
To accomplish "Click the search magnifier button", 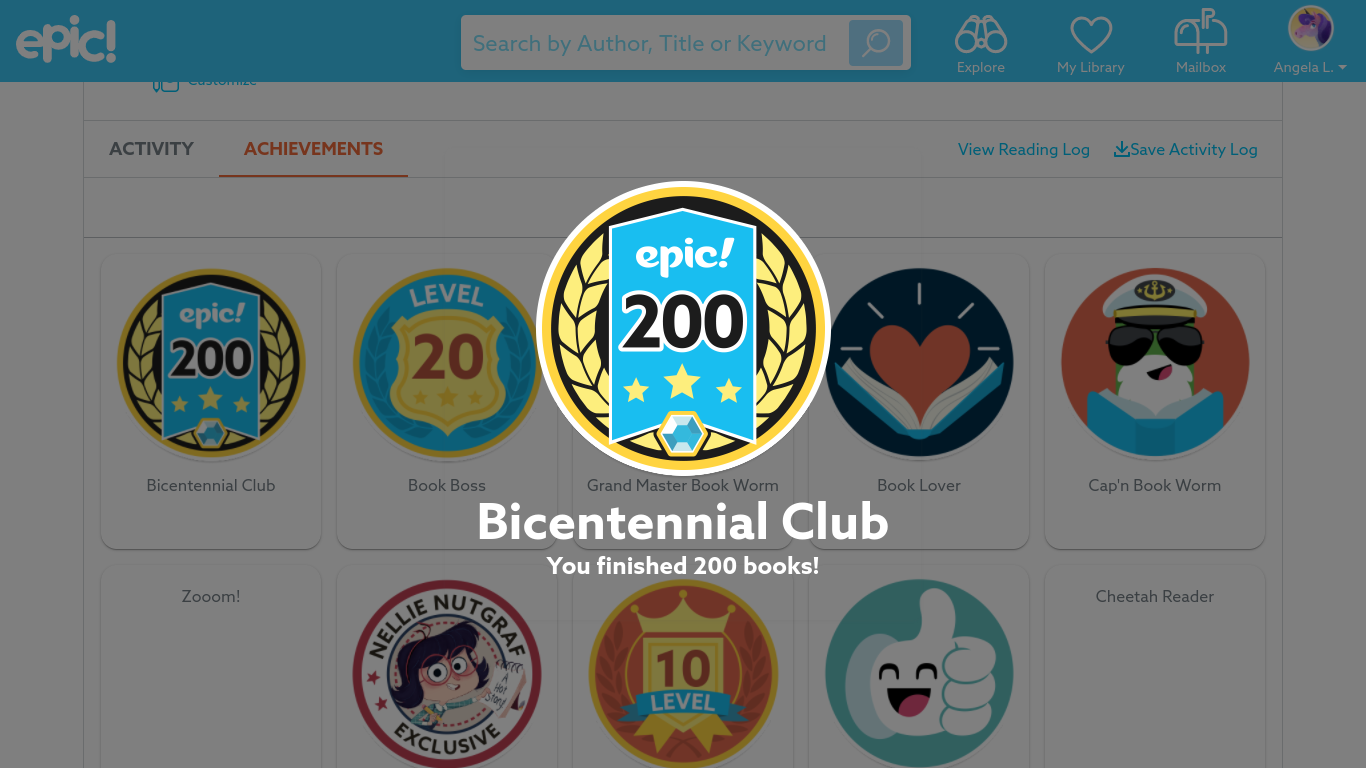I will pyautogui.click(x=876, y=43).
